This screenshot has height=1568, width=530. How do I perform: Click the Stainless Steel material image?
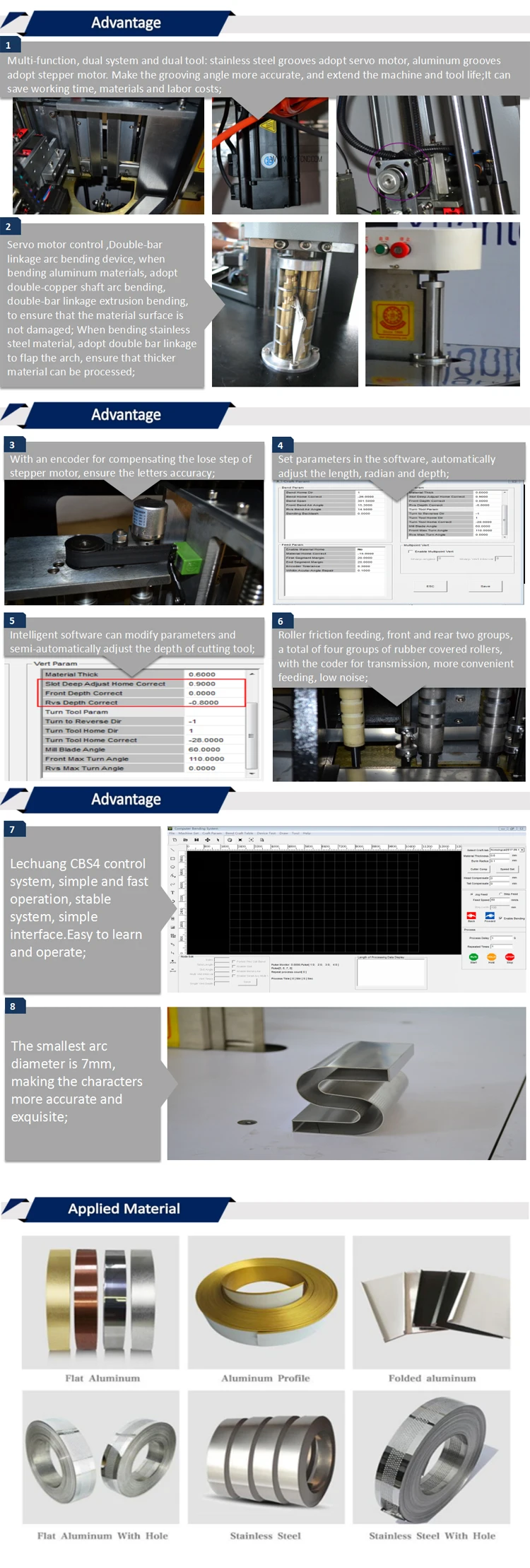(266, 1457)
